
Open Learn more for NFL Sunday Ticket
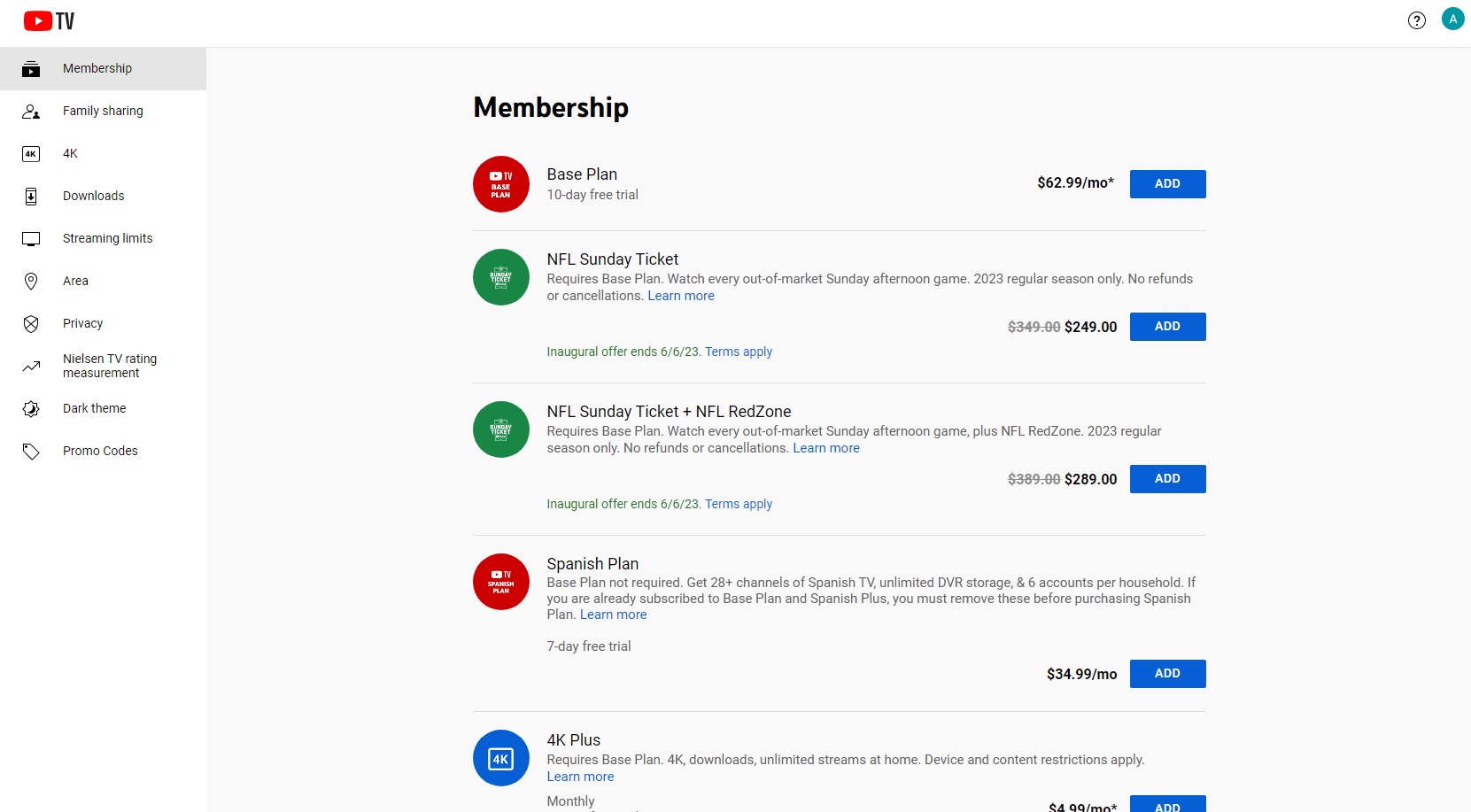tap(681, 296)
